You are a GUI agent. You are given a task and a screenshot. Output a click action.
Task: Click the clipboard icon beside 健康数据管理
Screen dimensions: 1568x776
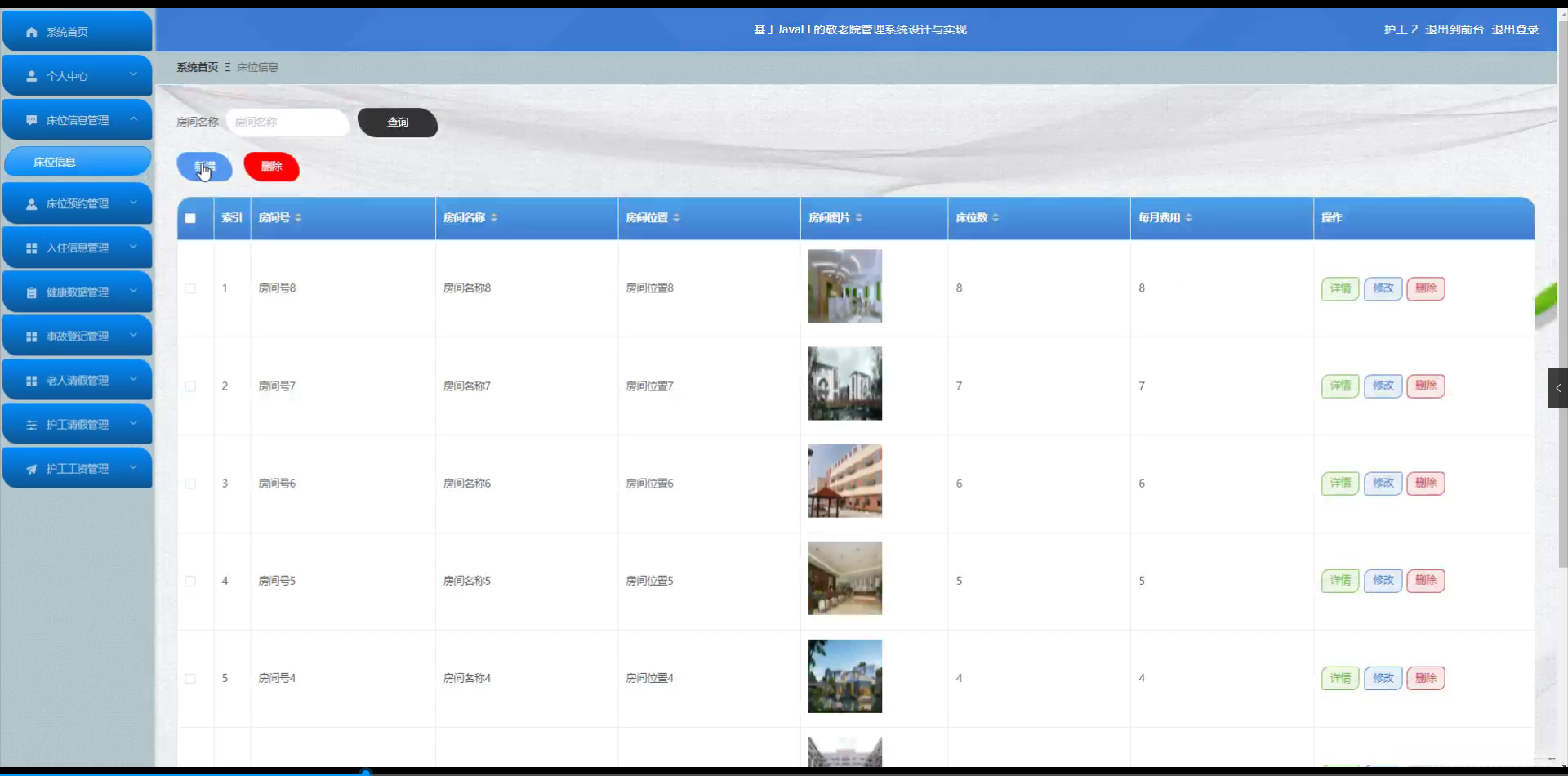click(x=32, y=292)
